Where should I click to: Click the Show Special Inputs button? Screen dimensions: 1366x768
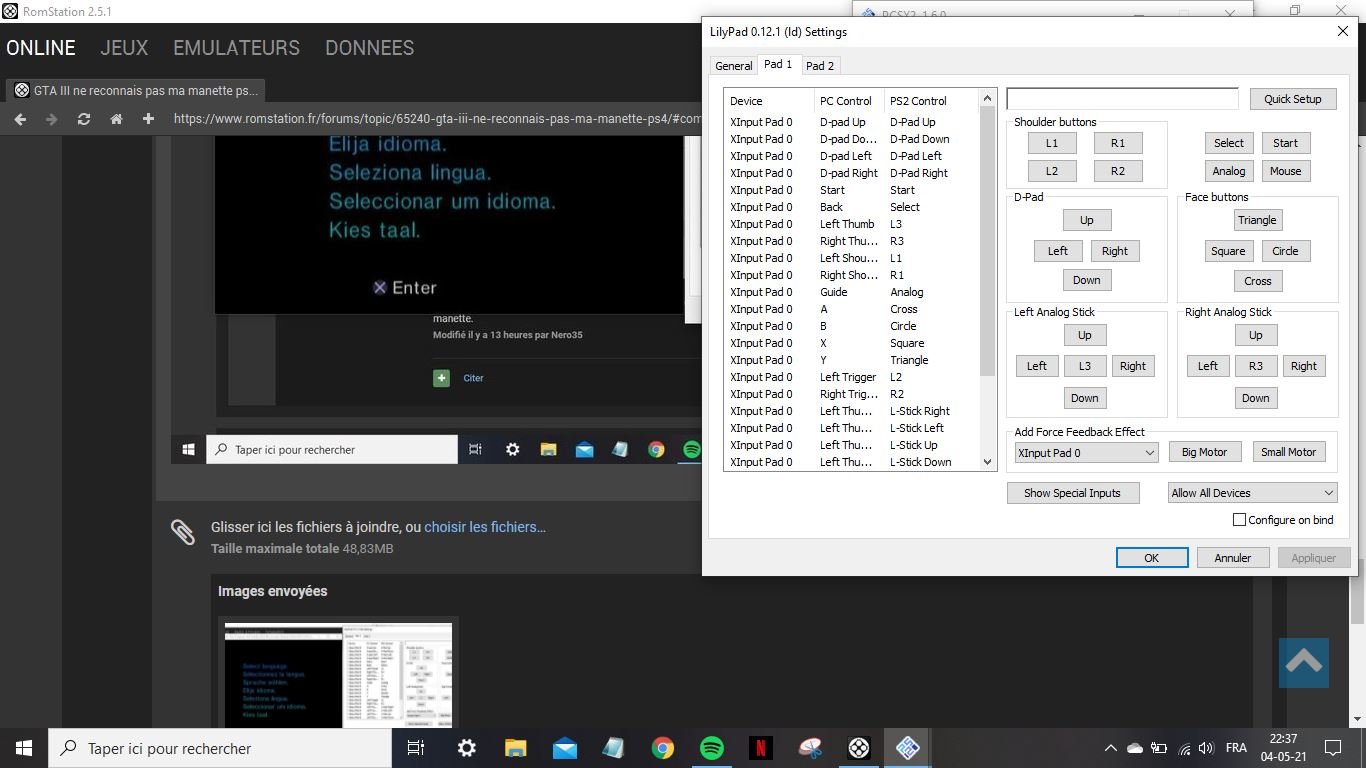(x=1072, y=493)
